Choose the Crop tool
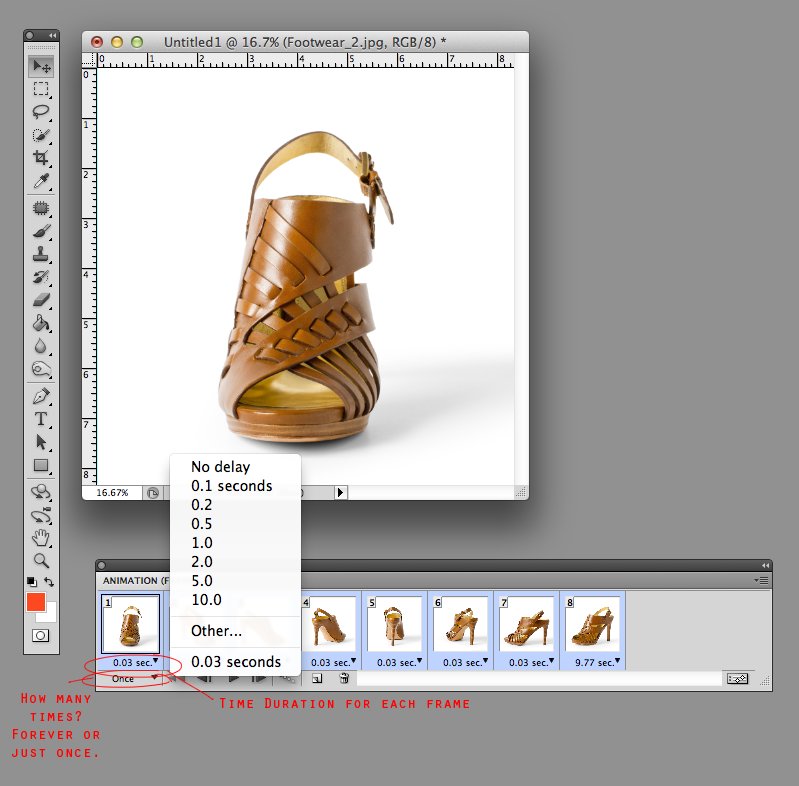This screenshot has height=786, width=799. pos(41,158)
